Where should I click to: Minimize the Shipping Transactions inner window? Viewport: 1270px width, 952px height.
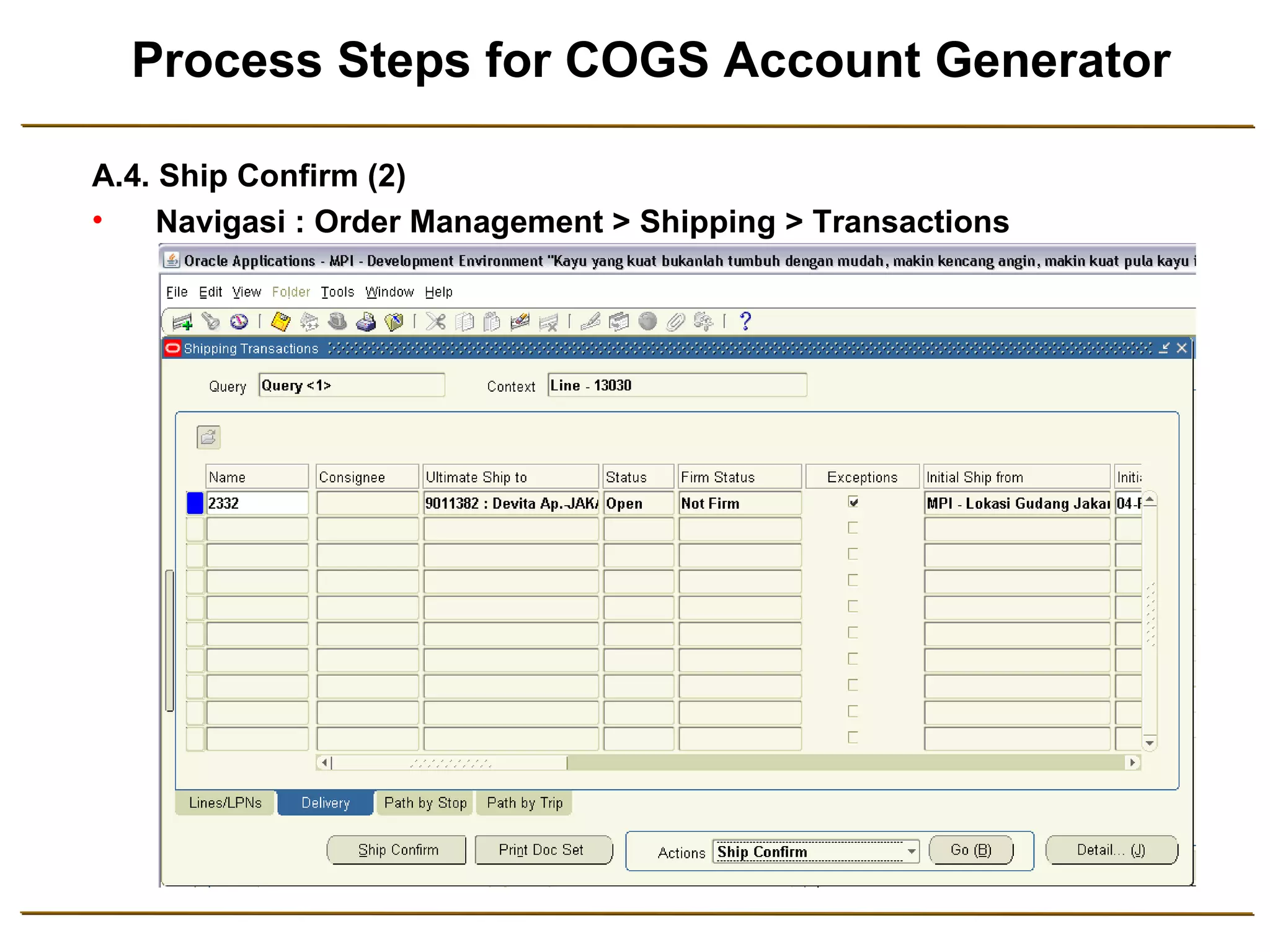pos(1164,348)
